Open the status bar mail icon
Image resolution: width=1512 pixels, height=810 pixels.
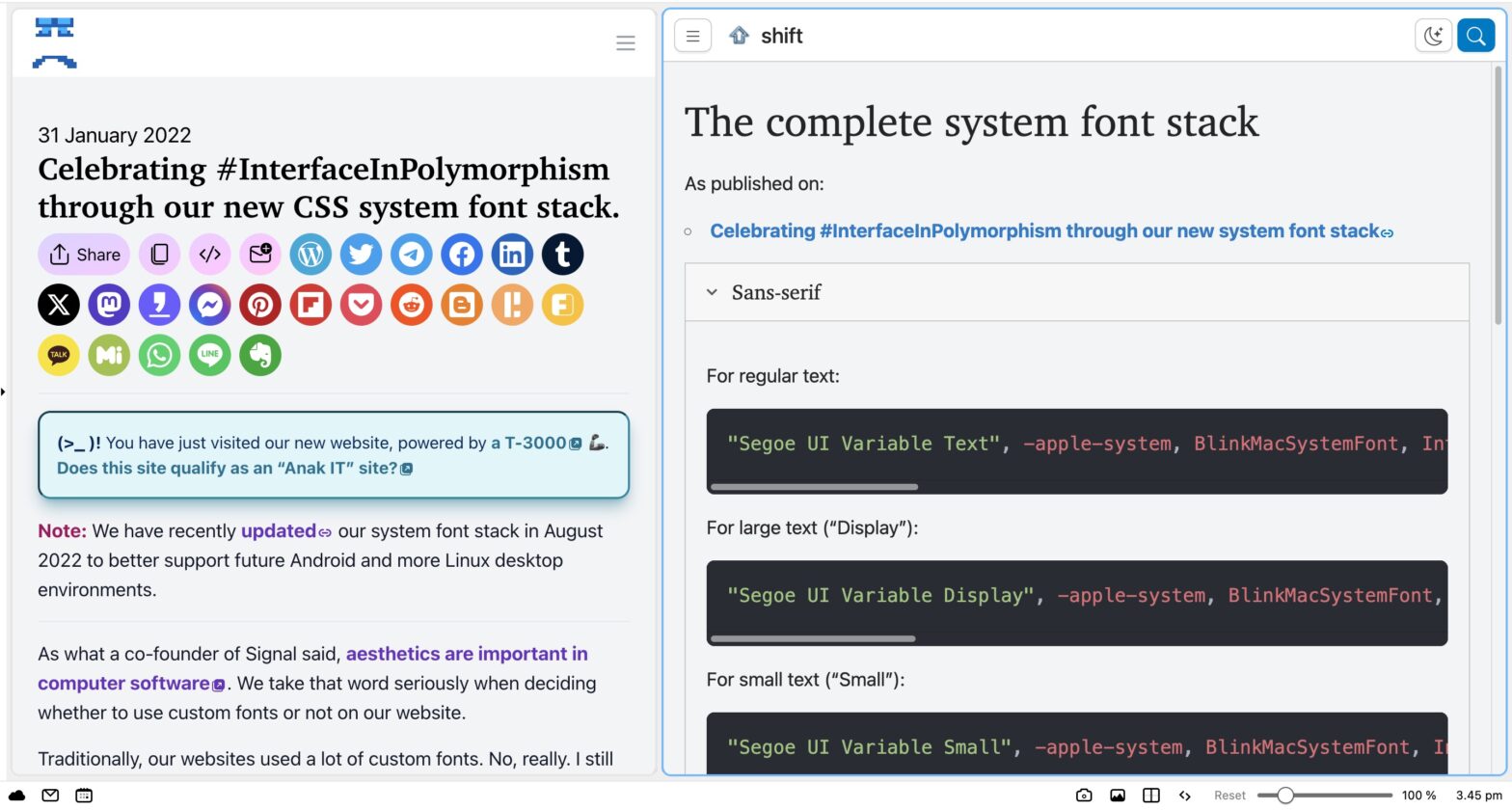pos(50,796)
